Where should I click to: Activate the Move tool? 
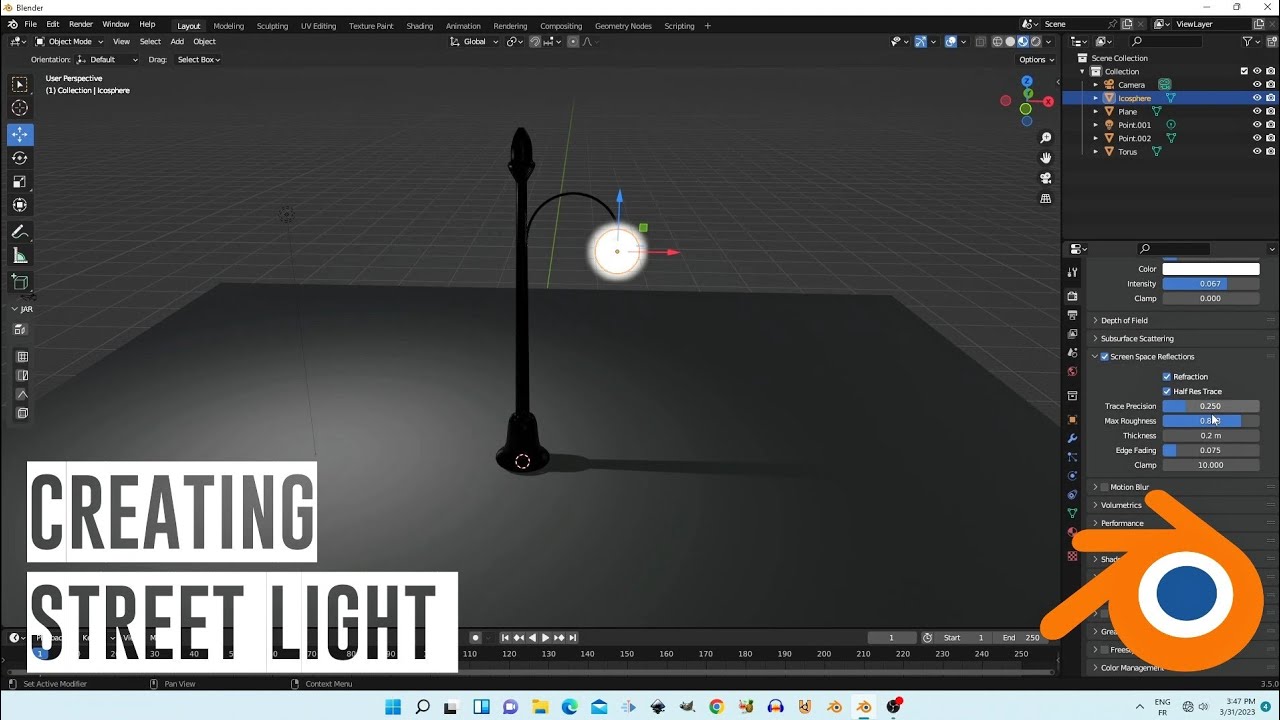click(x=20, y=134)
